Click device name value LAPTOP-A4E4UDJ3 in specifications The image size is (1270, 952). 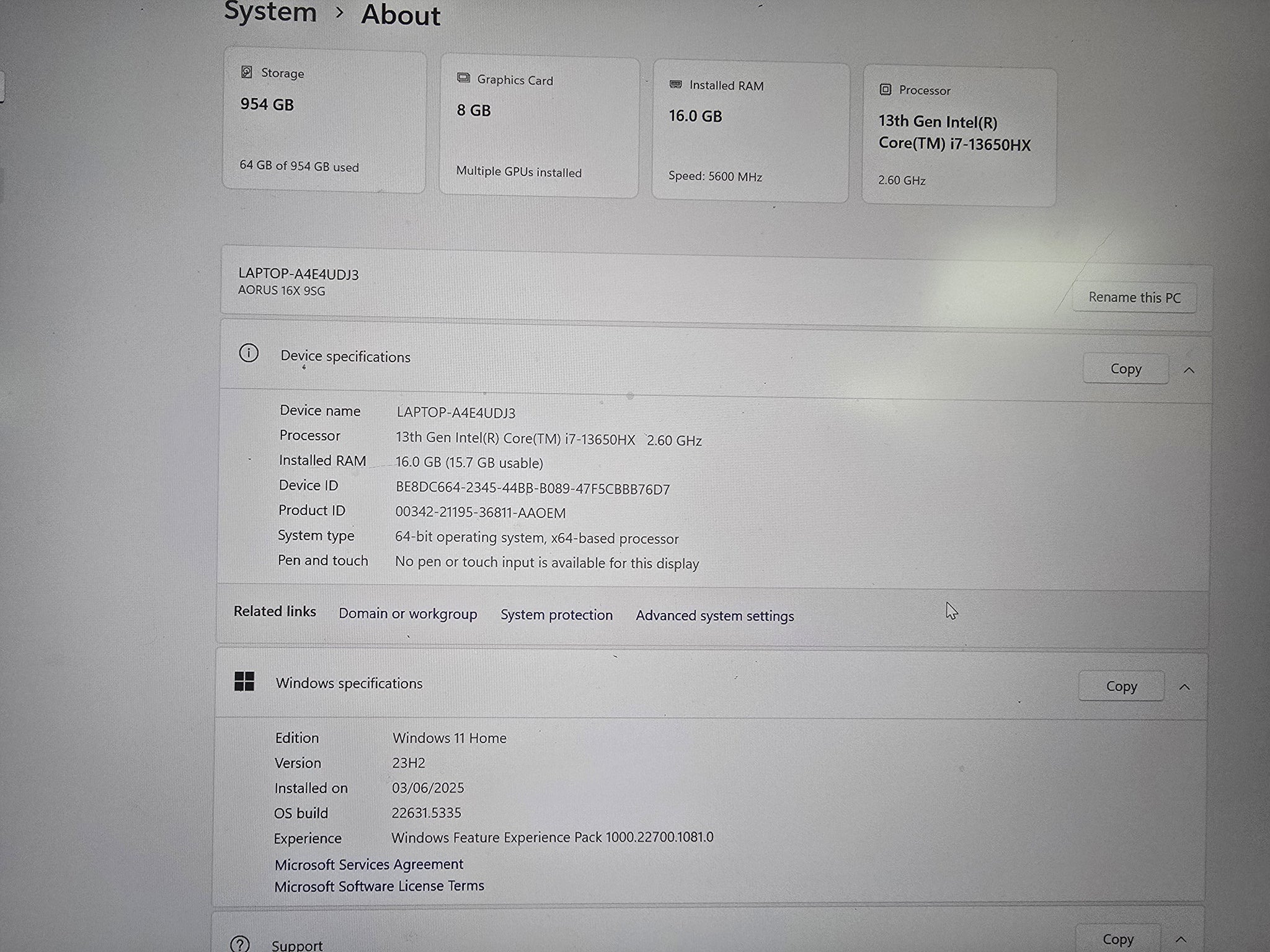click(456, 413)
